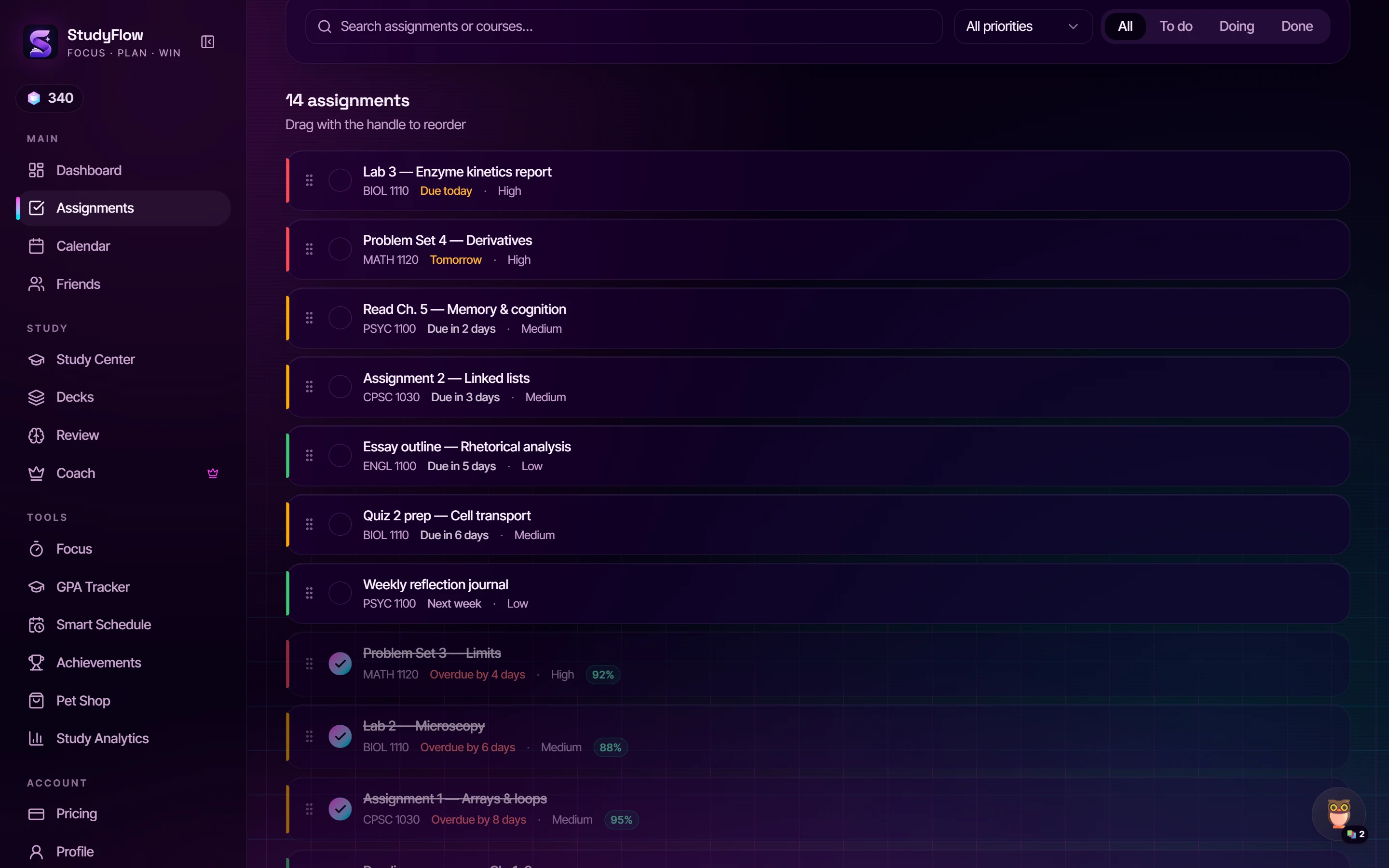The height and width of the screenshot is (868, 1389).
Task: Click the 92% score badge
Action: point(603,675)
